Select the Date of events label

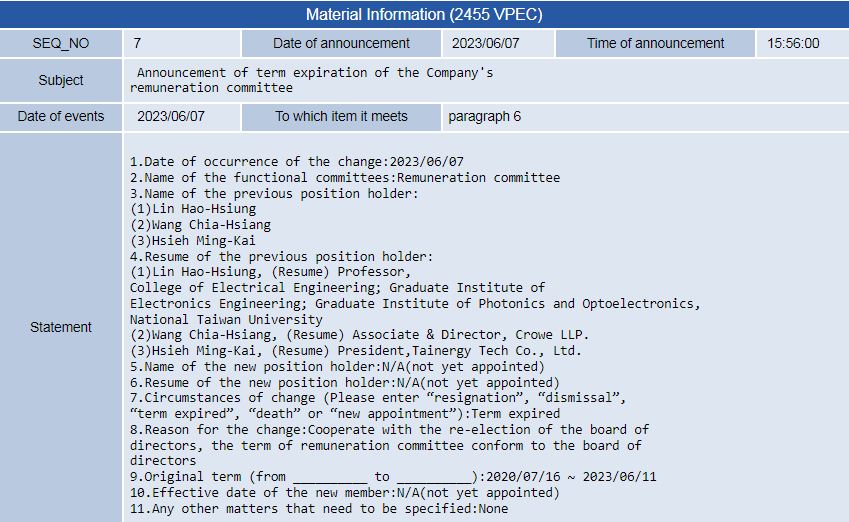click(x=61, y=116)
